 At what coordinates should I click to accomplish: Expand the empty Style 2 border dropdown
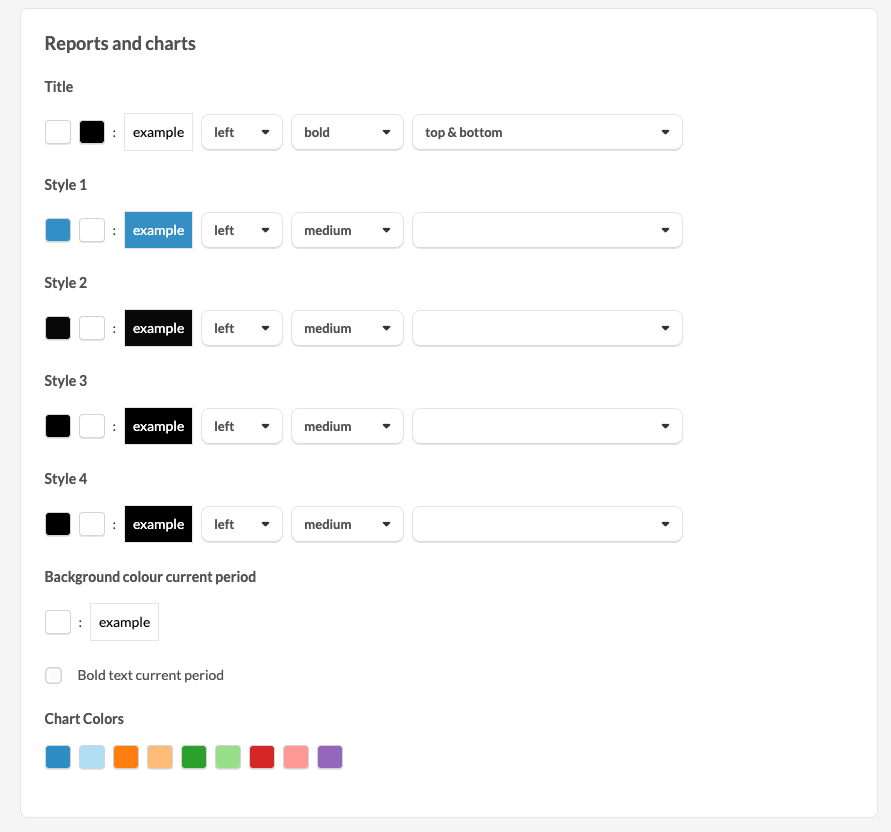coord(547,328)
